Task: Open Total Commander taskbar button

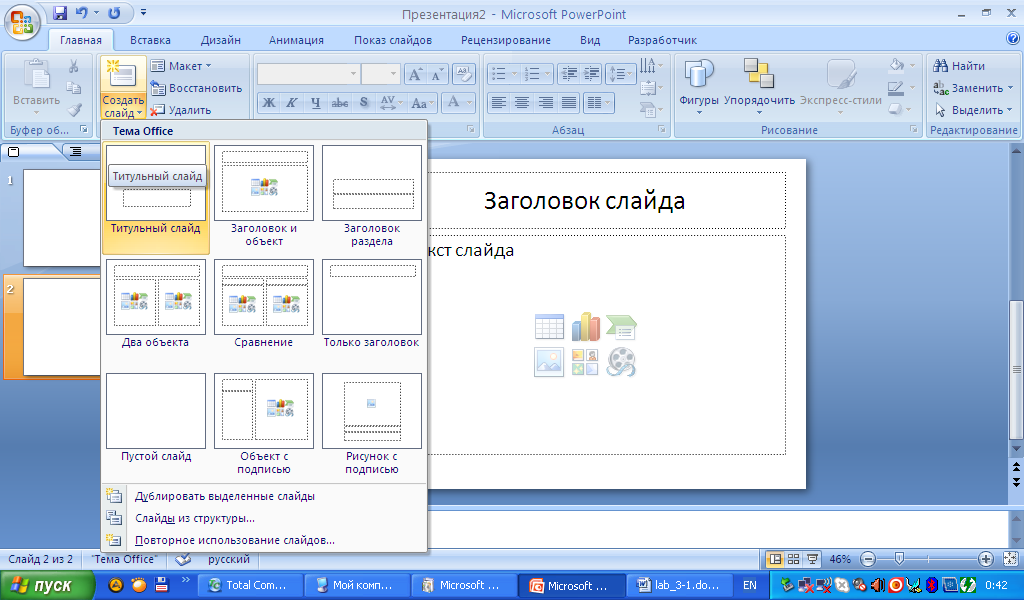Action: click(x=251, y=586)
